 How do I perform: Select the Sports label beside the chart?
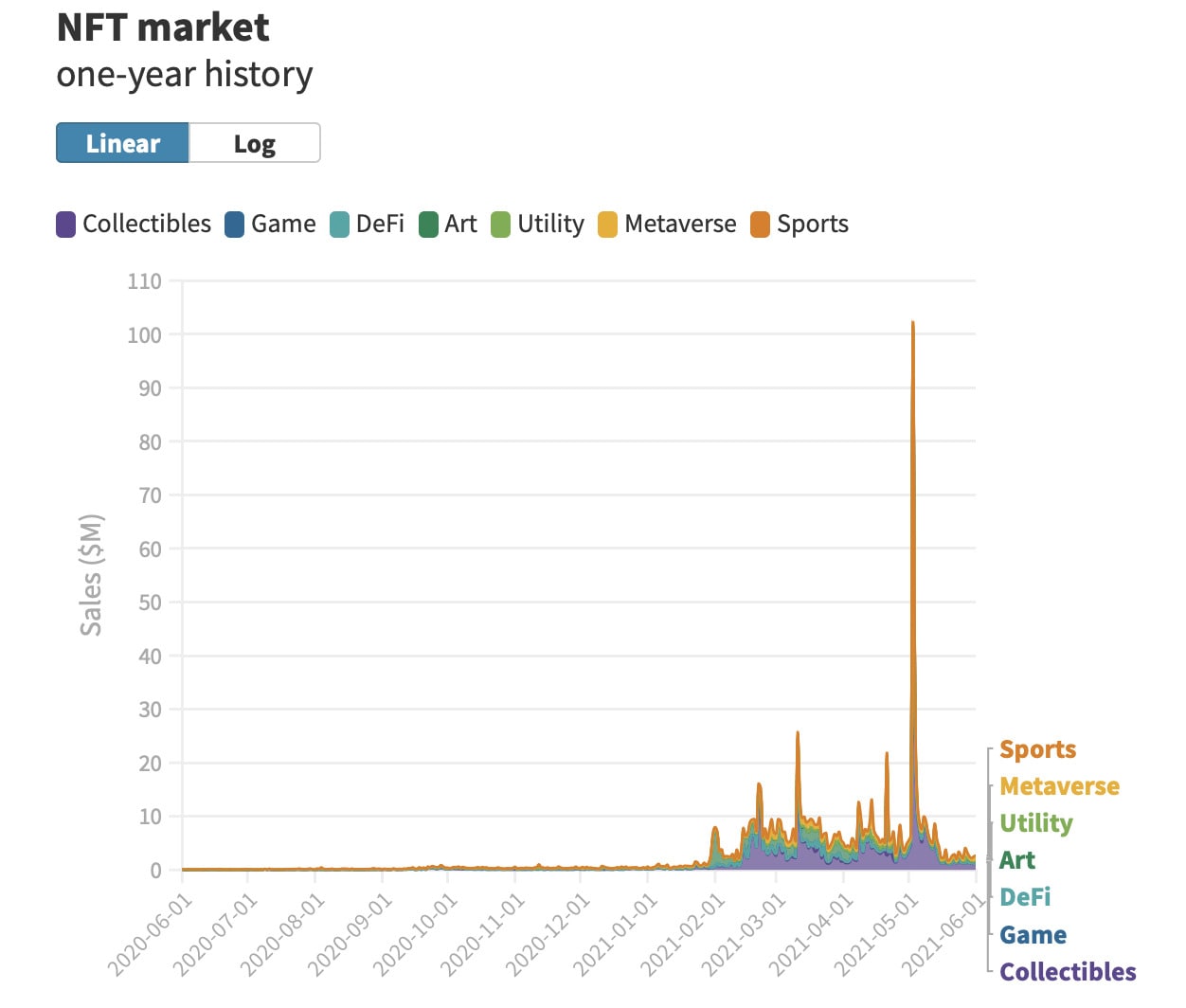coord(1037,749)
